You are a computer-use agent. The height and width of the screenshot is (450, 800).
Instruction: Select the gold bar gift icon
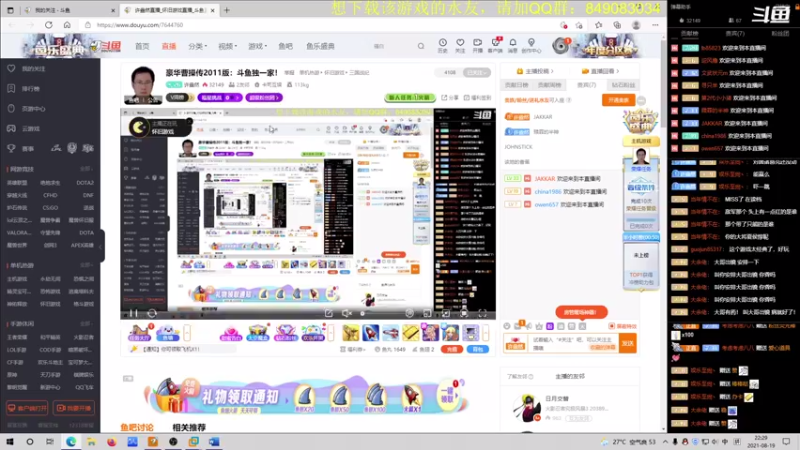(x=411, y=333)
